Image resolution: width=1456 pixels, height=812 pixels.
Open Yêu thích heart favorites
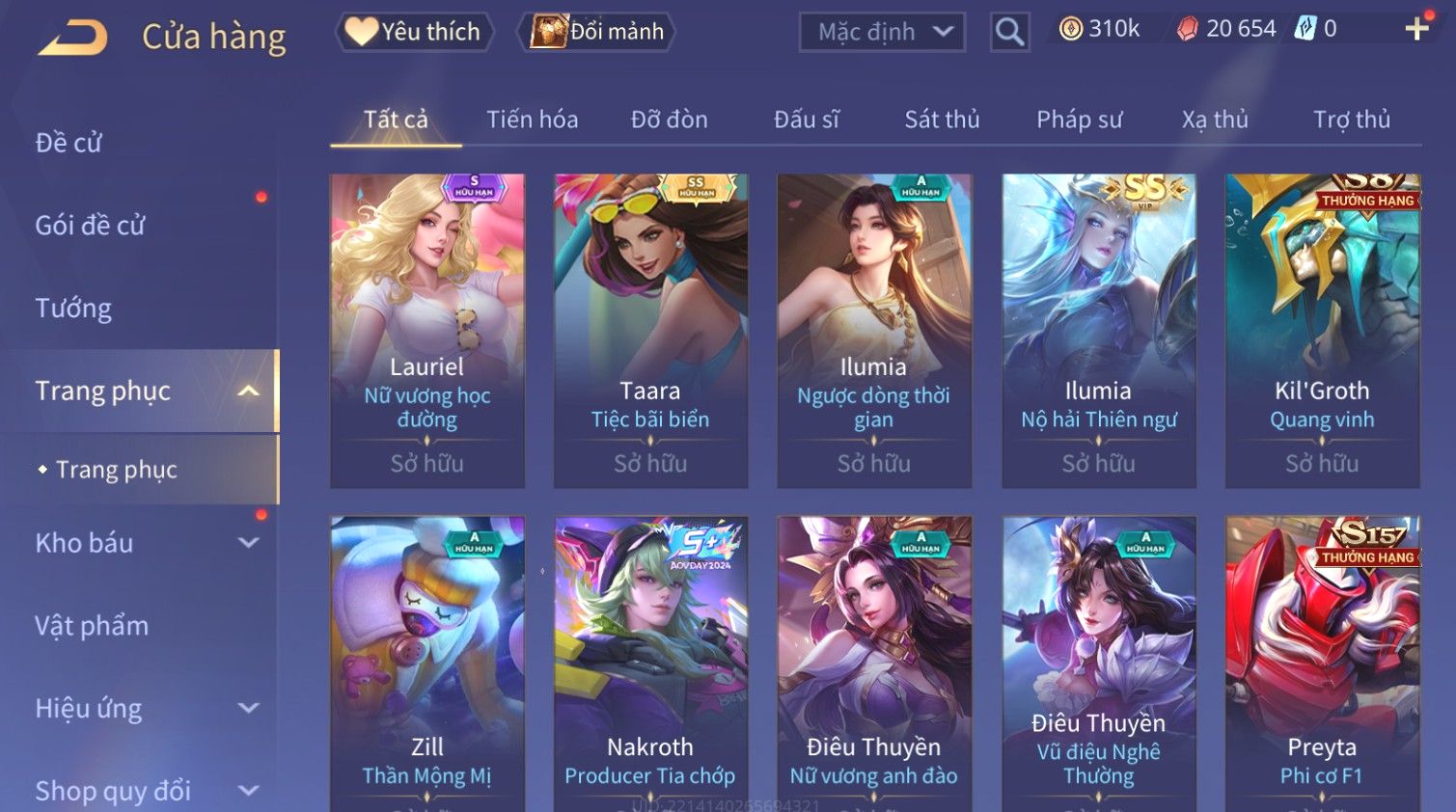point(414,32)
